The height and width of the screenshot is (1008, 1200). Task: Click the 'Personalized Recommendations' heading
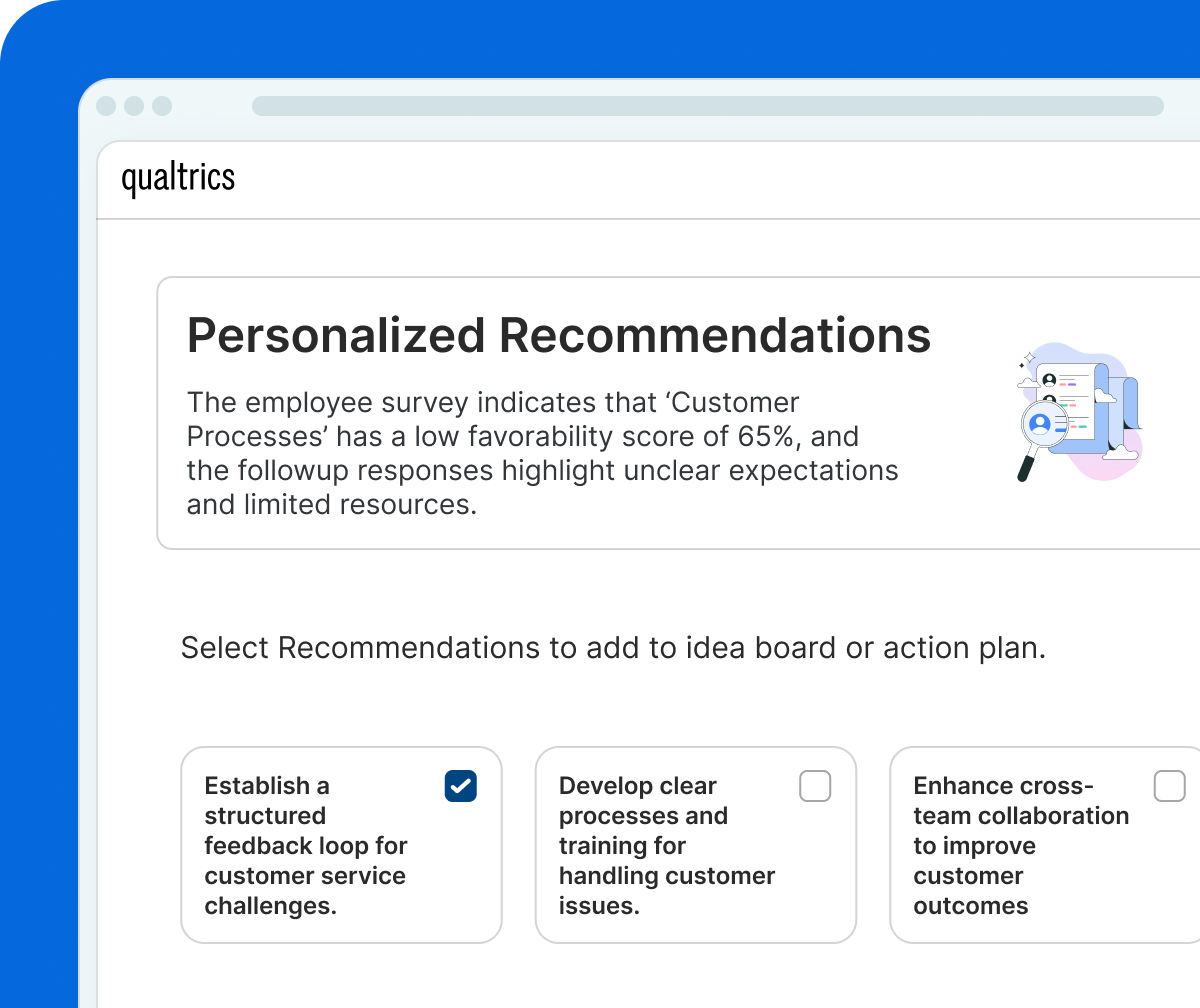(x=559, y=336)
